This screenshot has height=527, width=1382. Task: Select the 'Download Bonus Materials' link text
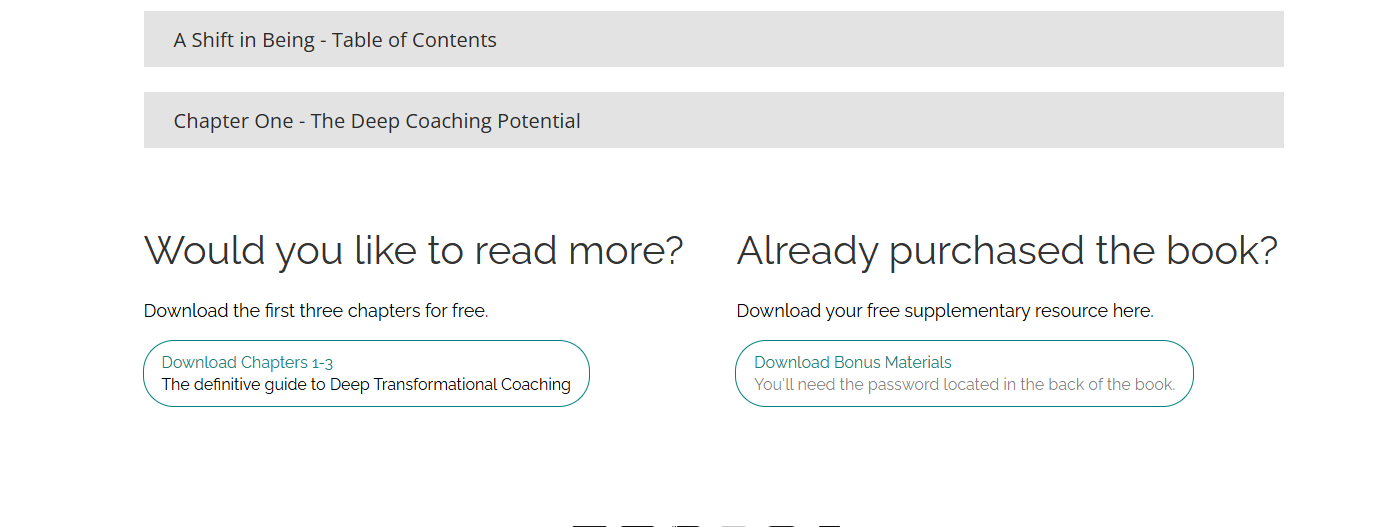853,362
